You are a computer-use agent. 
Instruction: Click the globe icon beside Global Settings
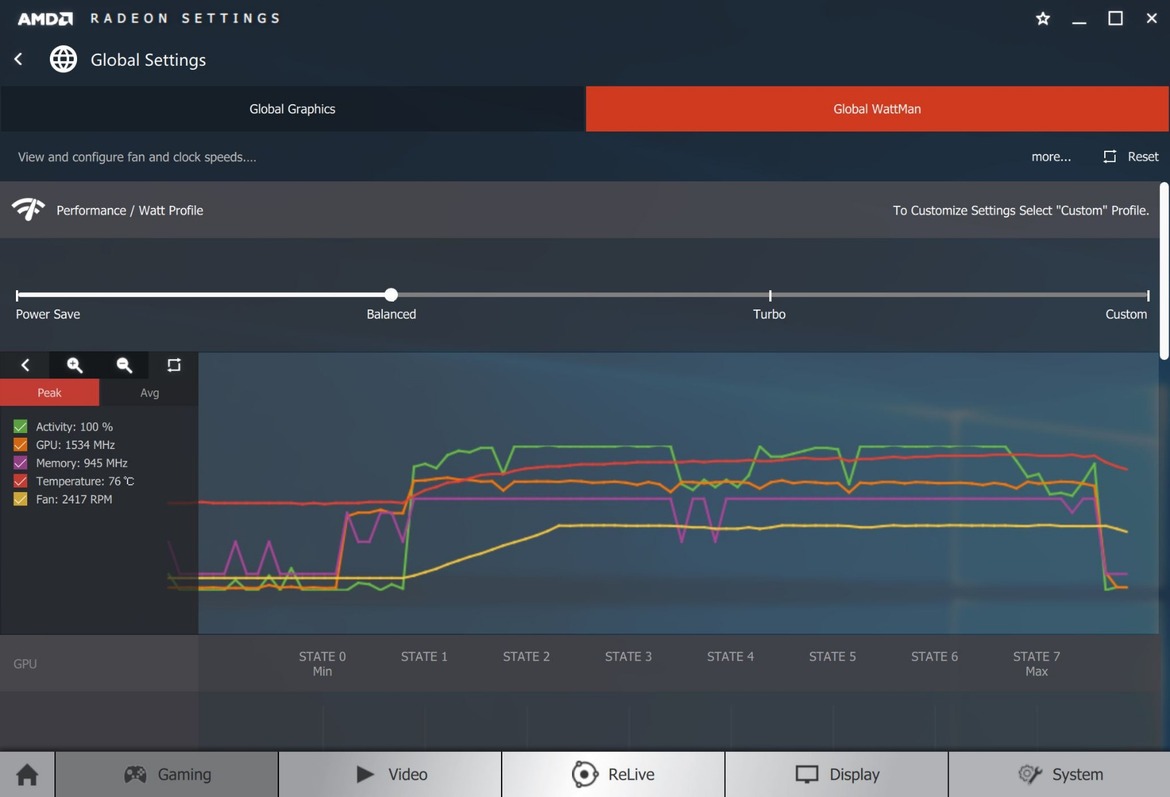click(63, 59)
